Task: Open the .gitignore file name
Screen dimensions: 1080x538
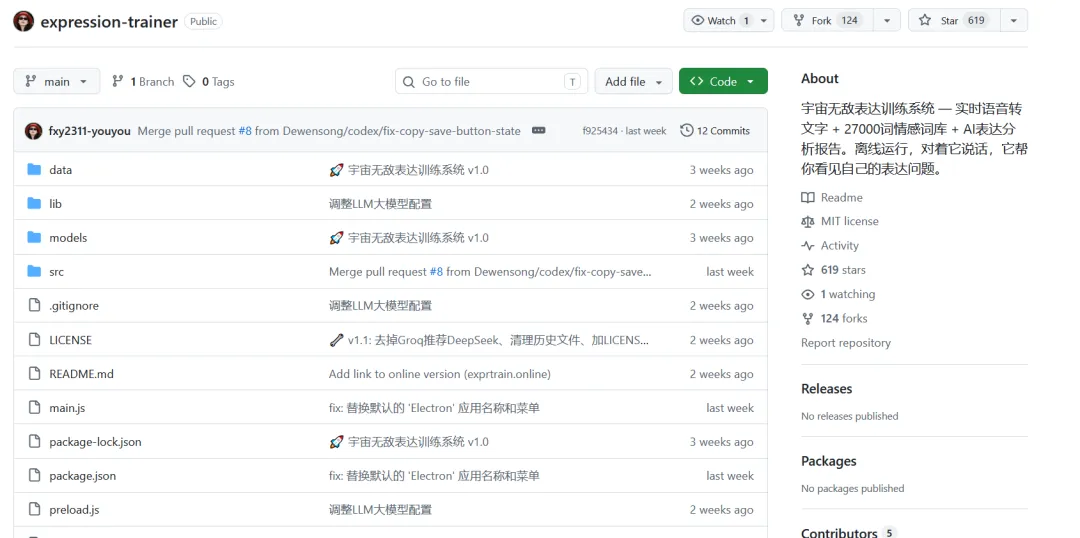Action: point(74,306)
